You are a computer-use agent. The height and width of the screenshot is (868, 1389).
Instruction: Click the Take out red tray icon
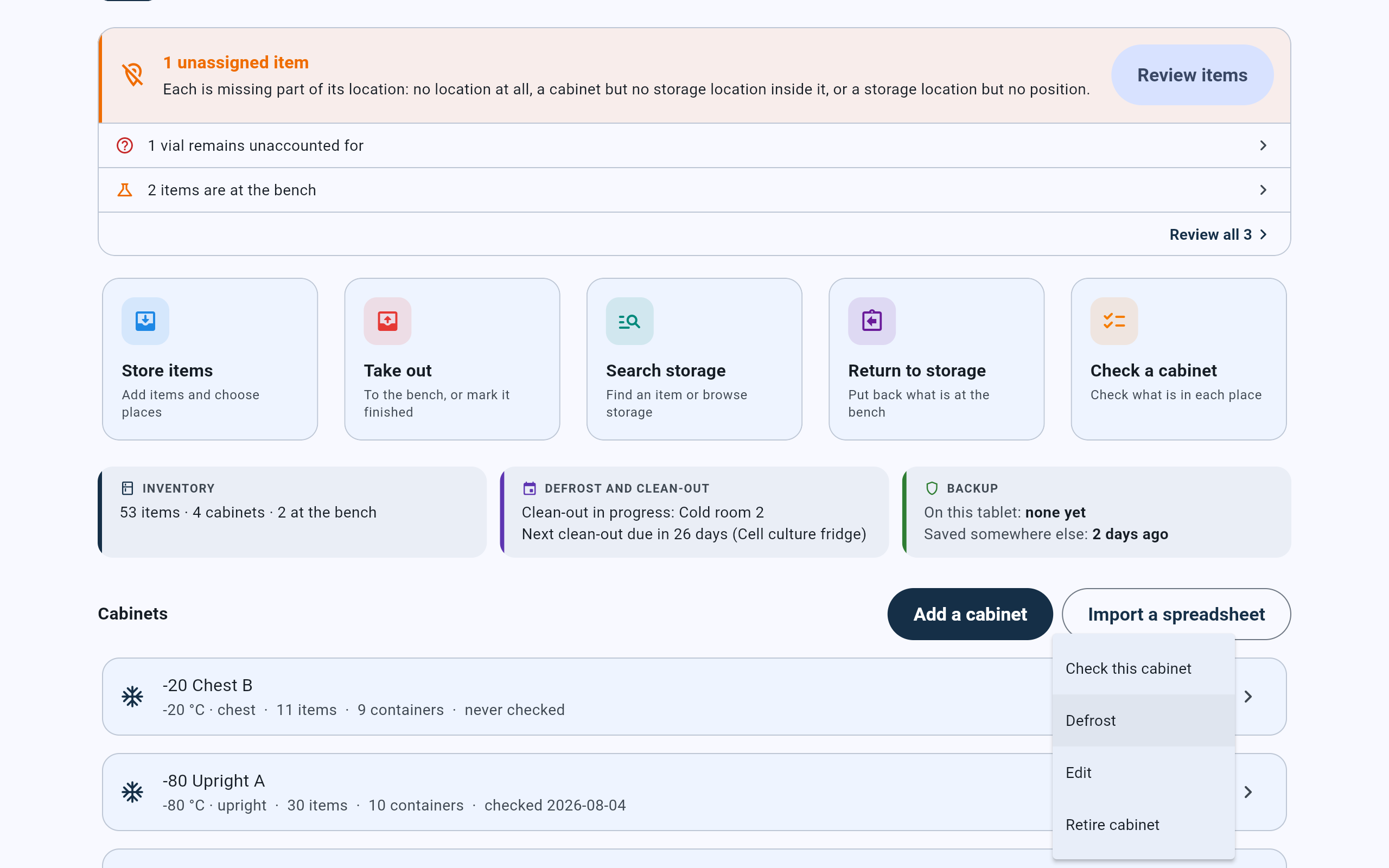pyautogui.click(x=387, y=321)
